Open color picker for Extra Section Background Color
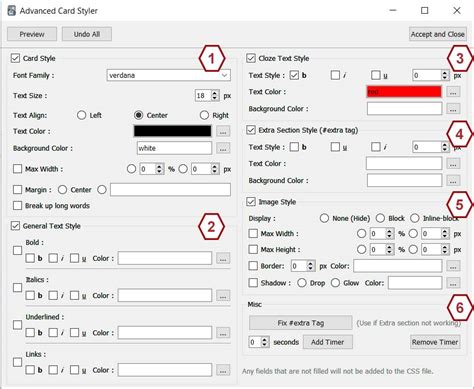 pyautogui.click(x=453, y=181)
